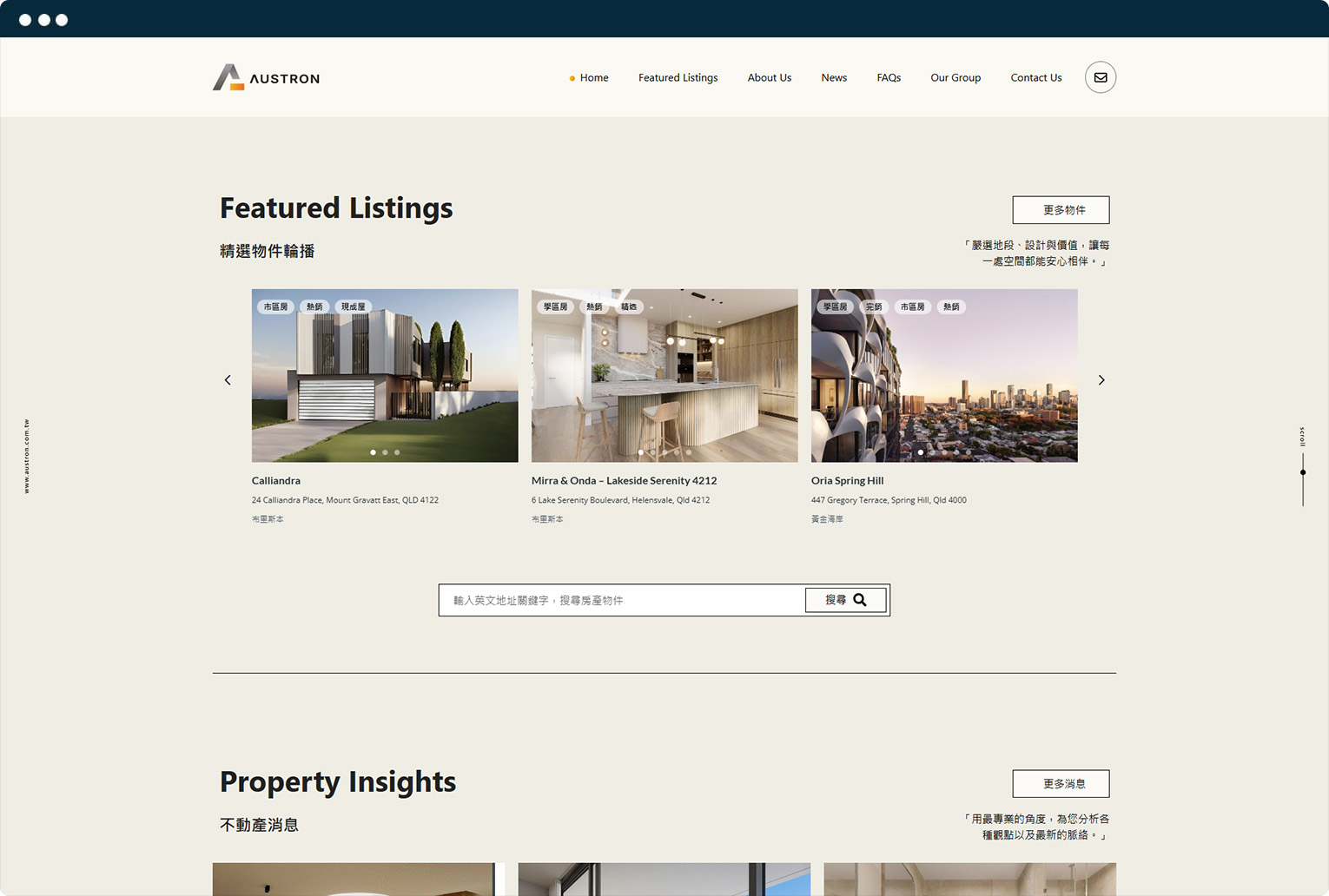
Task: Click the 學區房 tag on Mirra & Onda
Action: coord(555,306)
